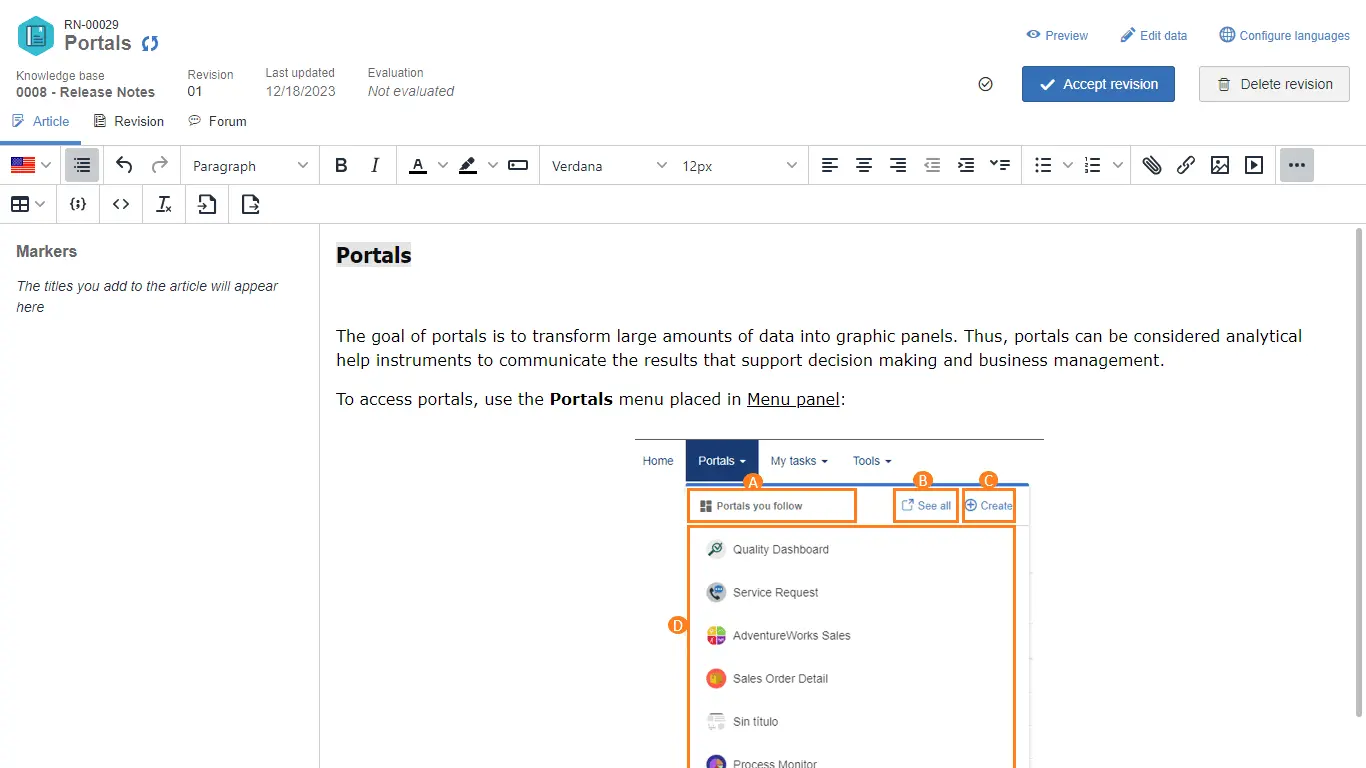Open the text color picker arrow
Screen dimensions: 1366x768
click(443, 166)
